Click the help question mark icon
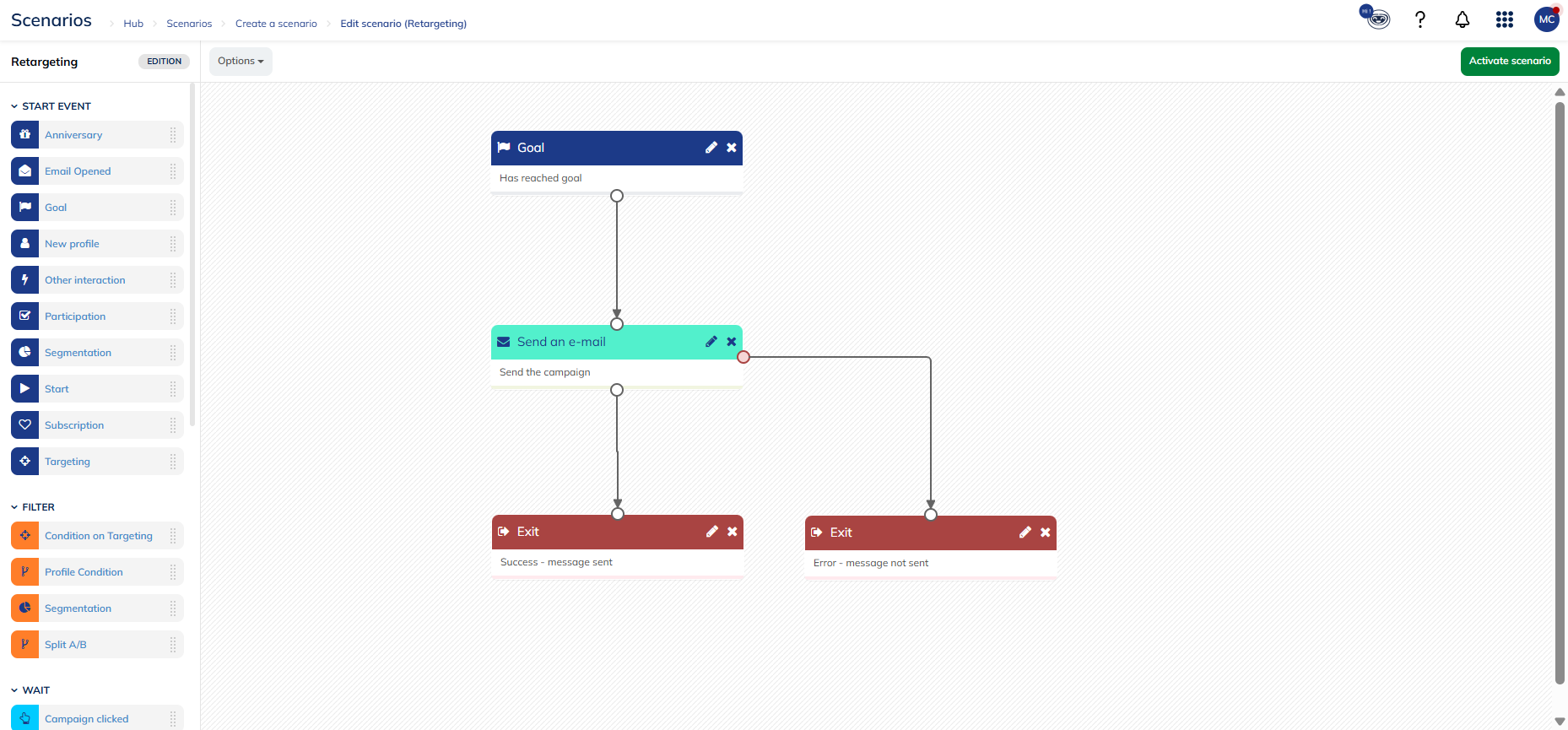This screenshot has width=1568, height=730. point(1420,19)
